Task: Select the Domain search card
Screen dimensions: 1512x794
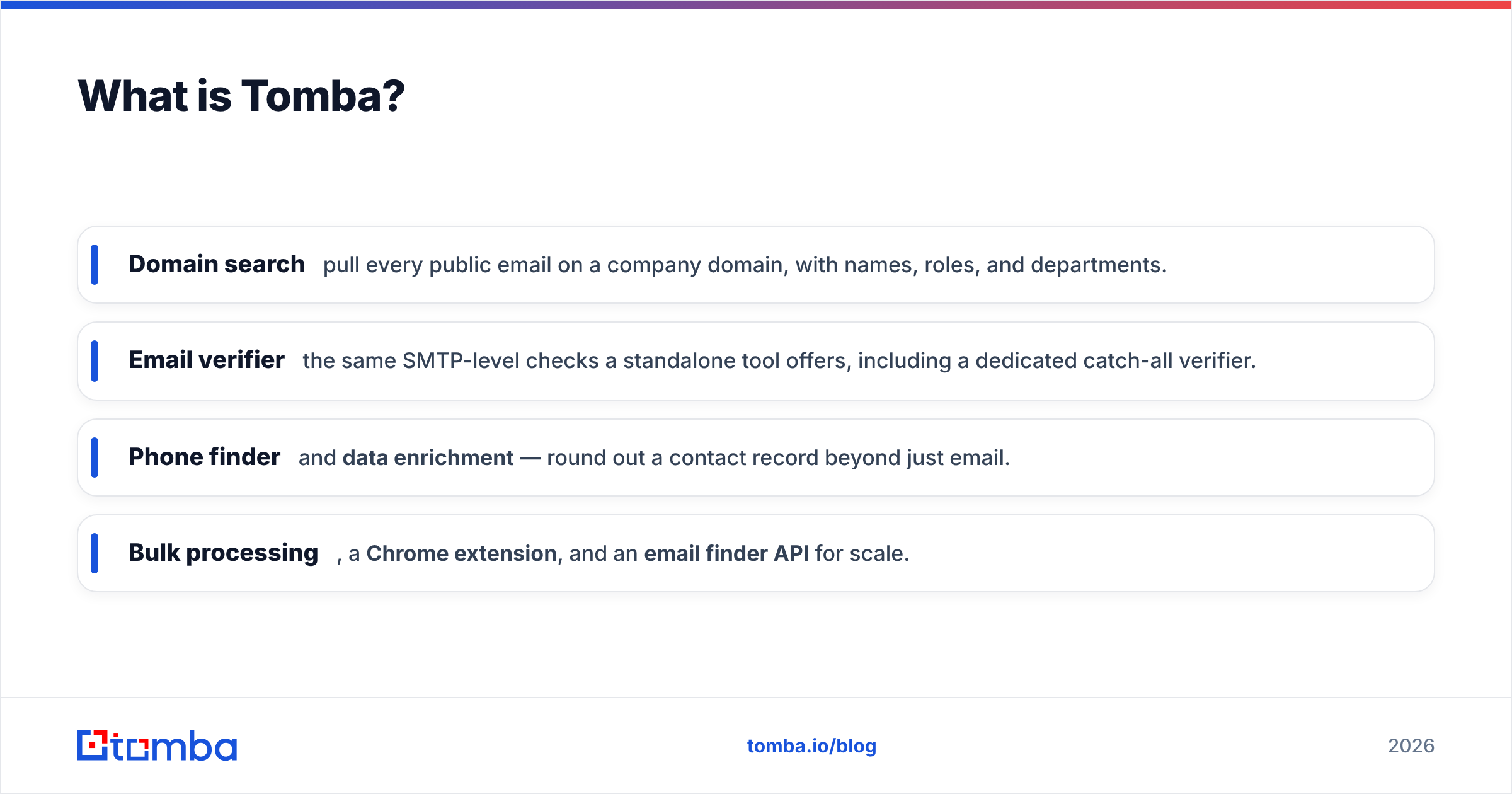Action: (756, 265)
